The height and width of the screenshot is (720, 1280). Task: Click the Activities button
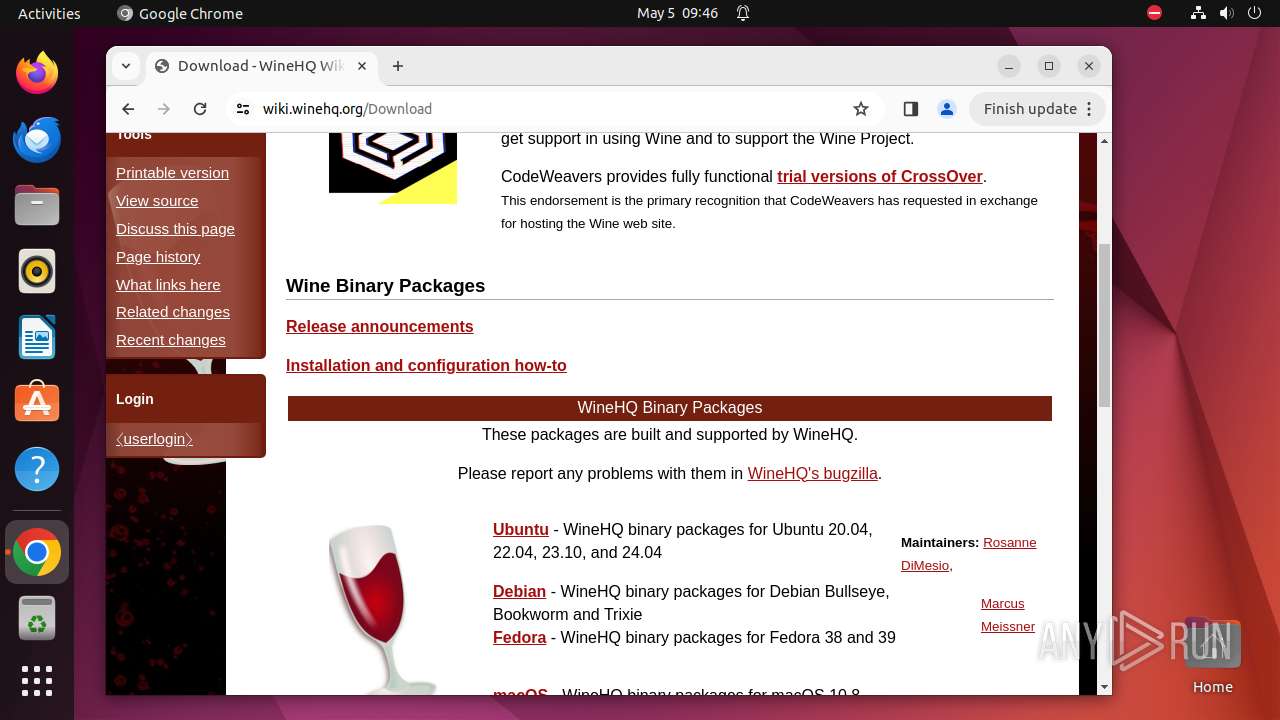pos(49,13)
